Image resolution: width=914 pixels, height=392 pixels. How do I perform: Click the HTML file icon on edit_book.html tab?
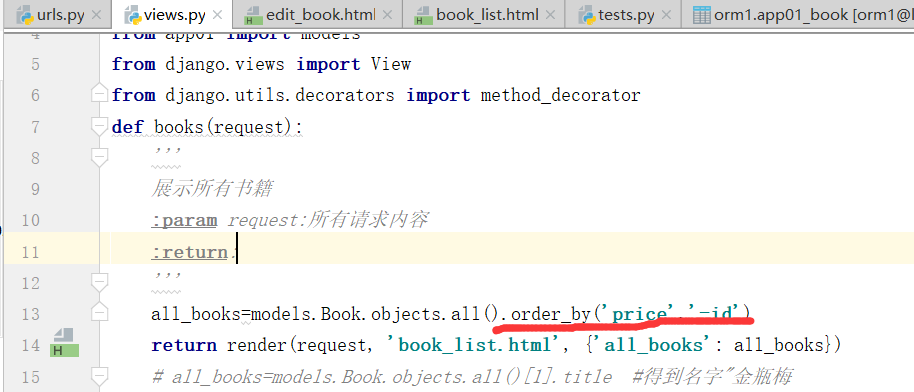[x=252, y=15]
